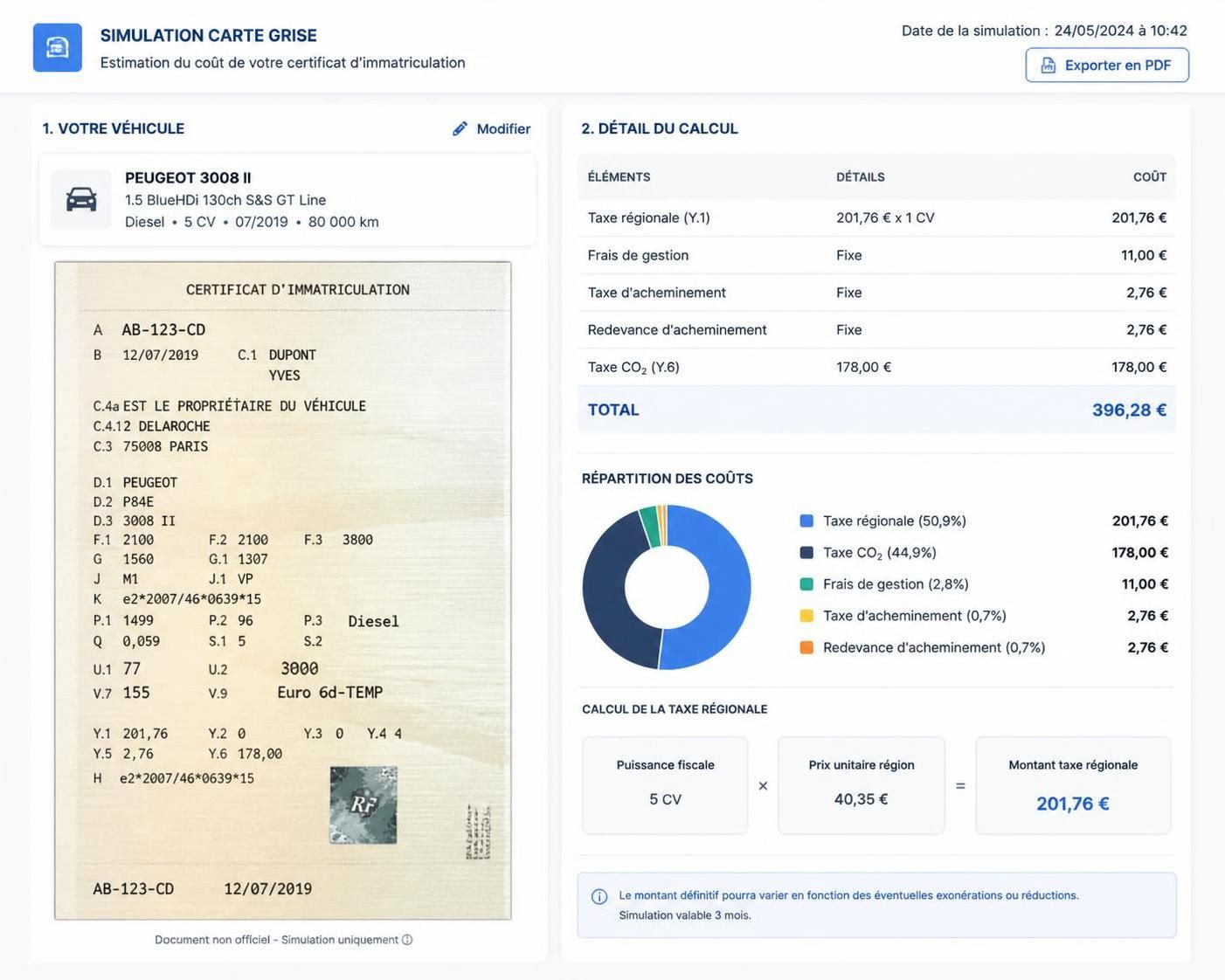Click Taxe CO₂ (Y.6) in the table
The width and height of the screenshot is (1225, 980).
pos(633,368)
